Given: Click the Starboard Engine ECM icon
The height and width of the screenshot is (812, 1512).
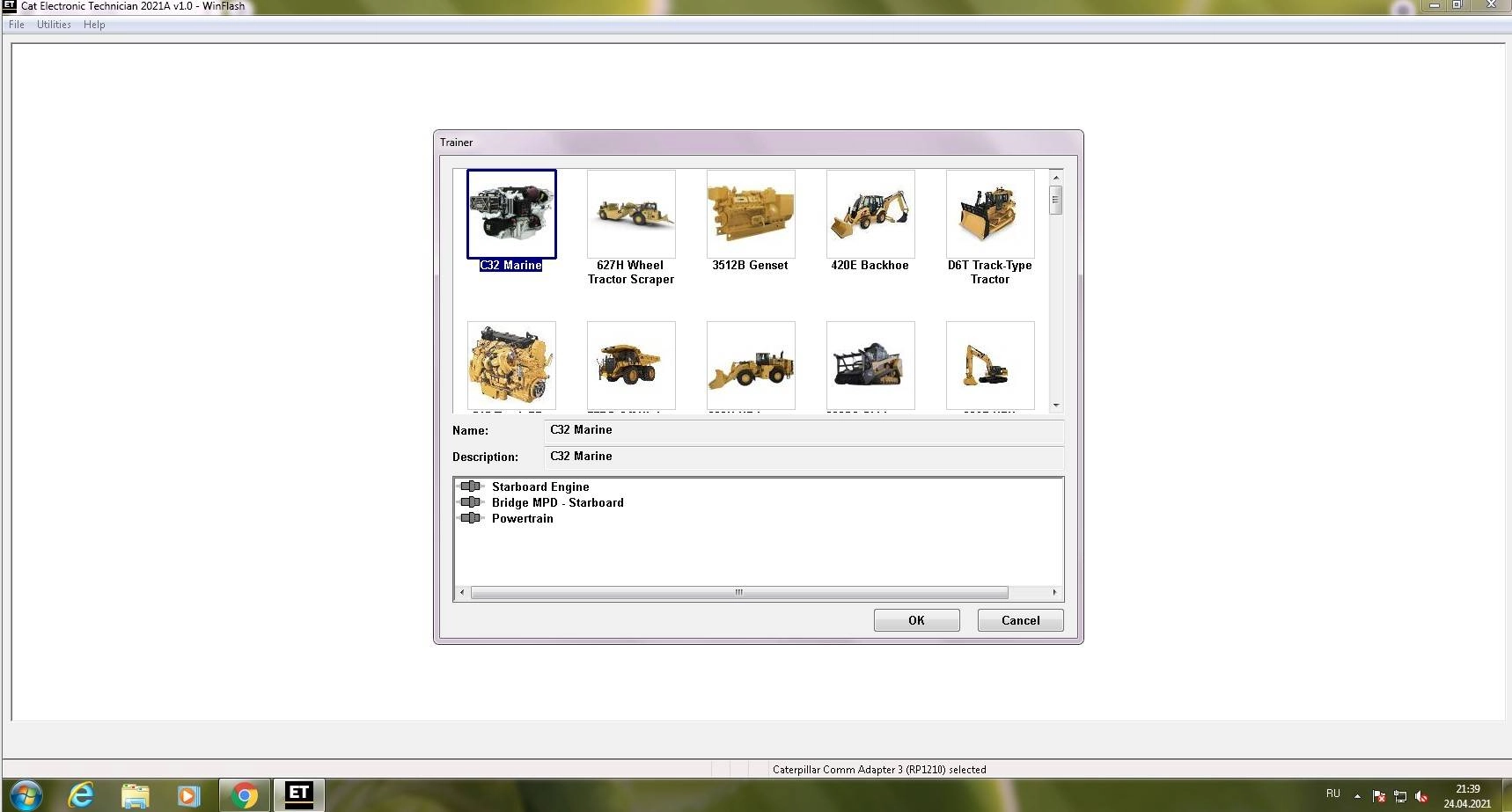Looking at the screenshot, I should tap(472, 486).
